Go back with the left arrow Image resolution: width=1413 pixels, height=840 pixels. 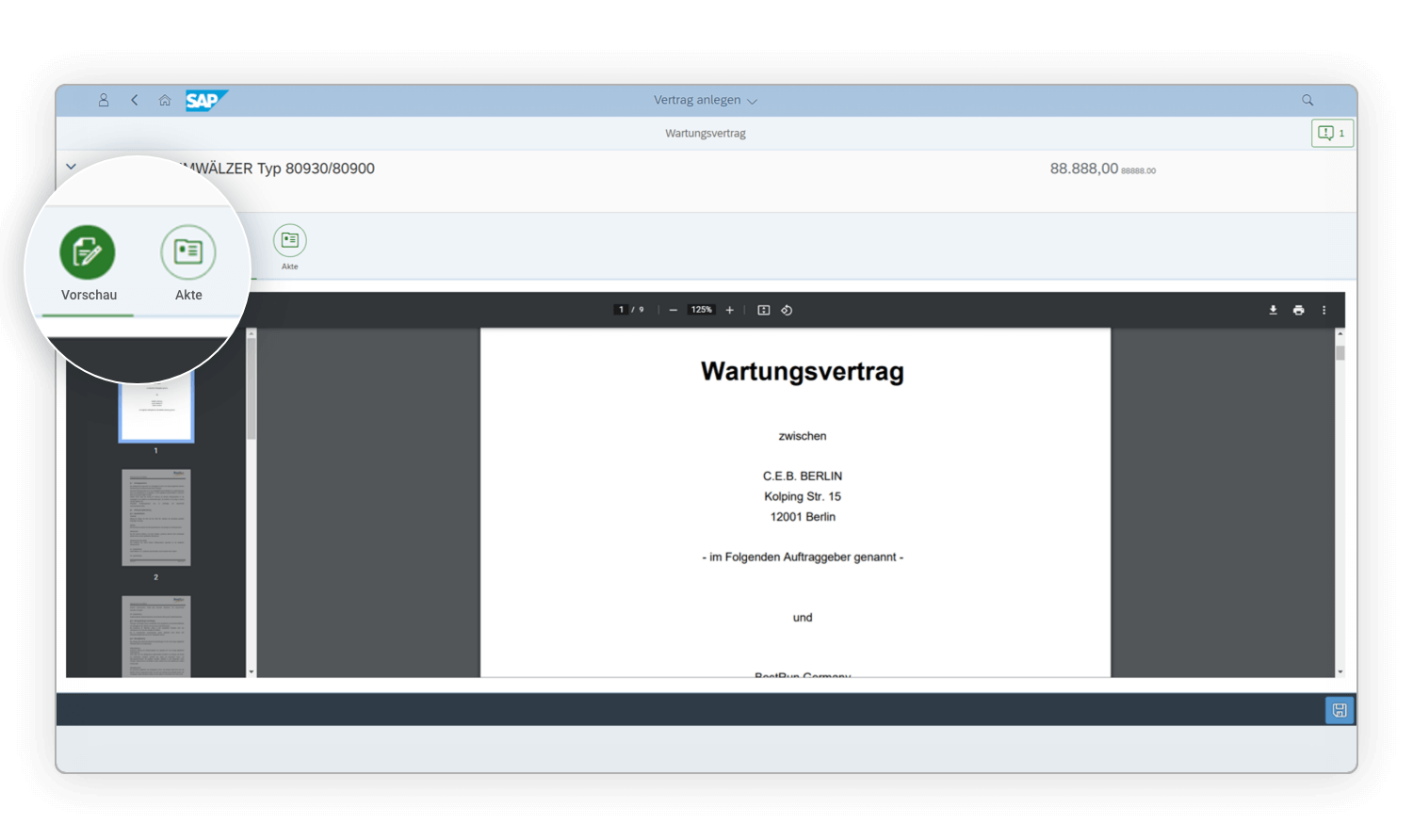135,100
